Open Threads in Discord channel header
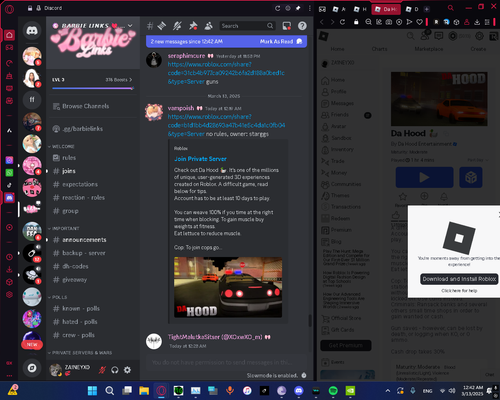The image size is (500, 400). [162, 26]
